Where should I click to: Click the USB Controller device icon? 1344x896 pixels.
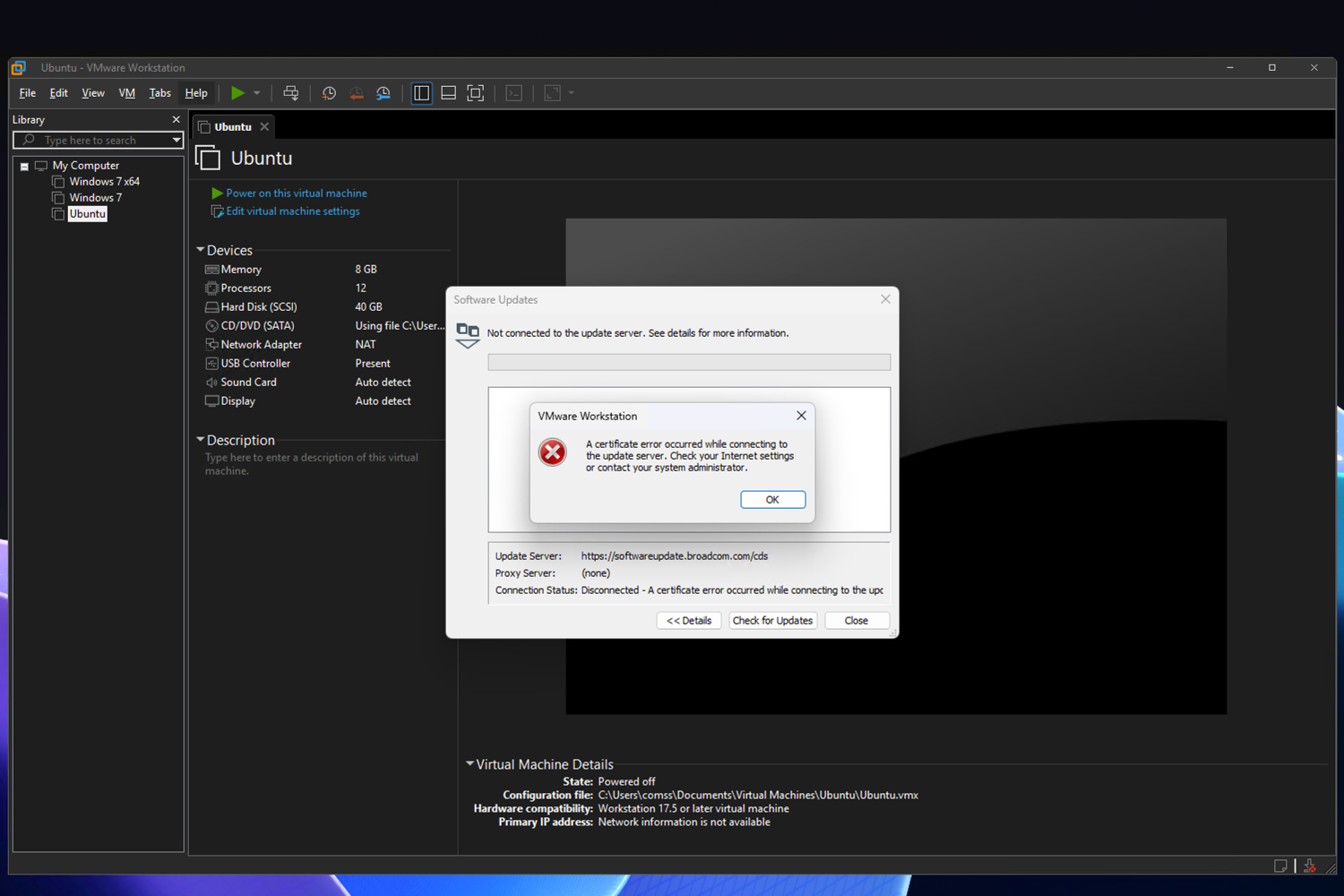(x=211, y=364)
